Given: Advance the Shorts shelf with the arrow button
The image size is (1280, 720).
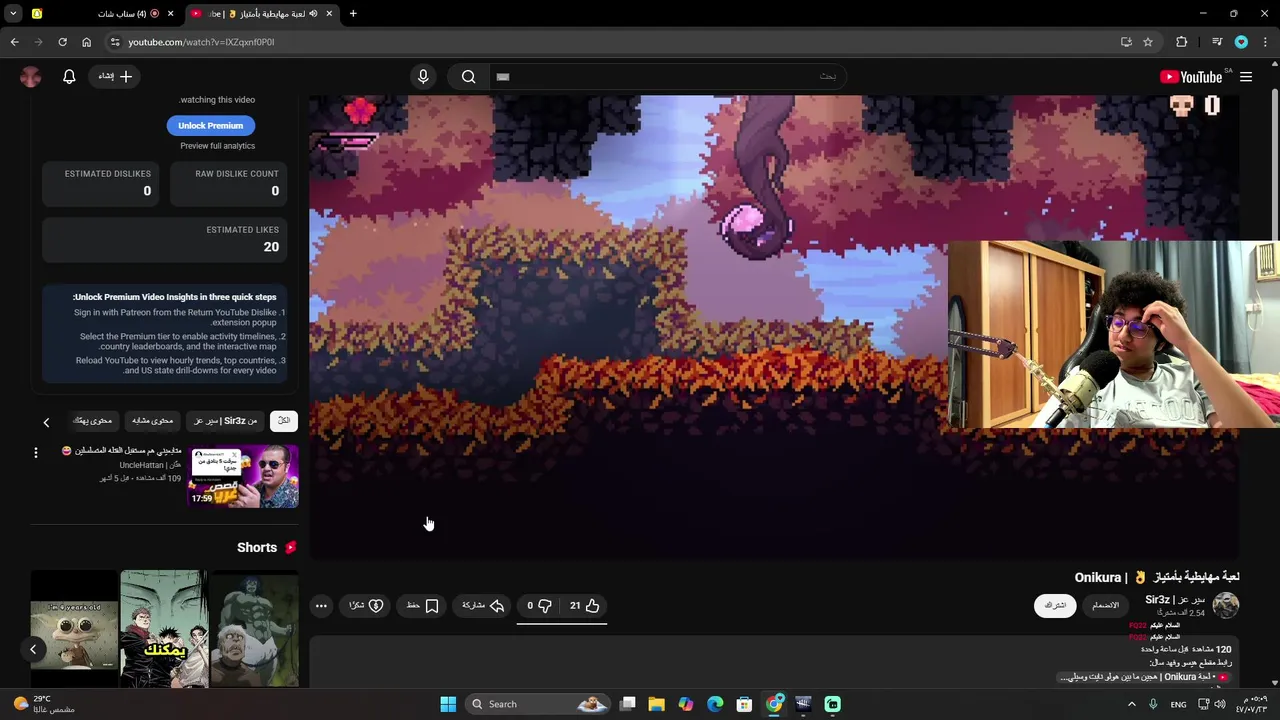Looking at the screenshot, I should (x=33, y=649).
